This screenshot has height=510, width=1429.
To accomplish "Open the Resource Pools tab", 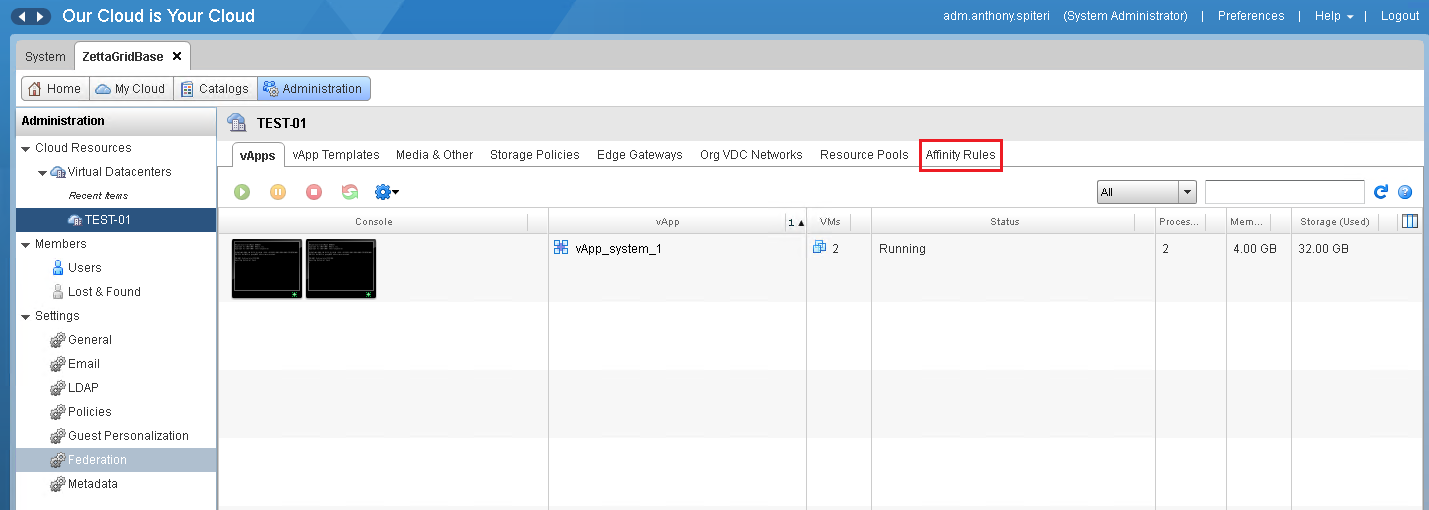I will [864, 155].
